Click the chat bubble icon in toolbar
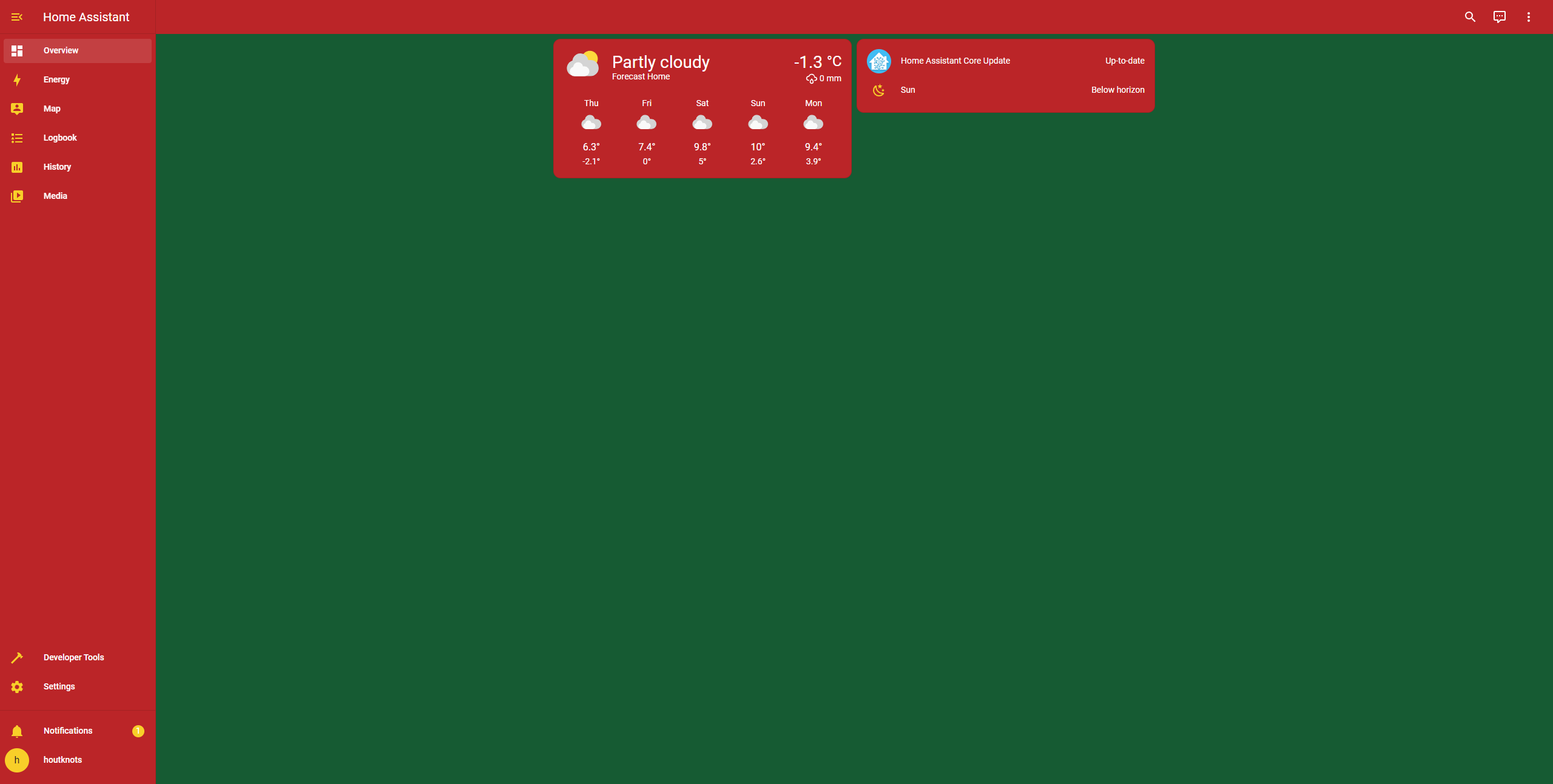 pyautogui.click(x=1499, y=17)
